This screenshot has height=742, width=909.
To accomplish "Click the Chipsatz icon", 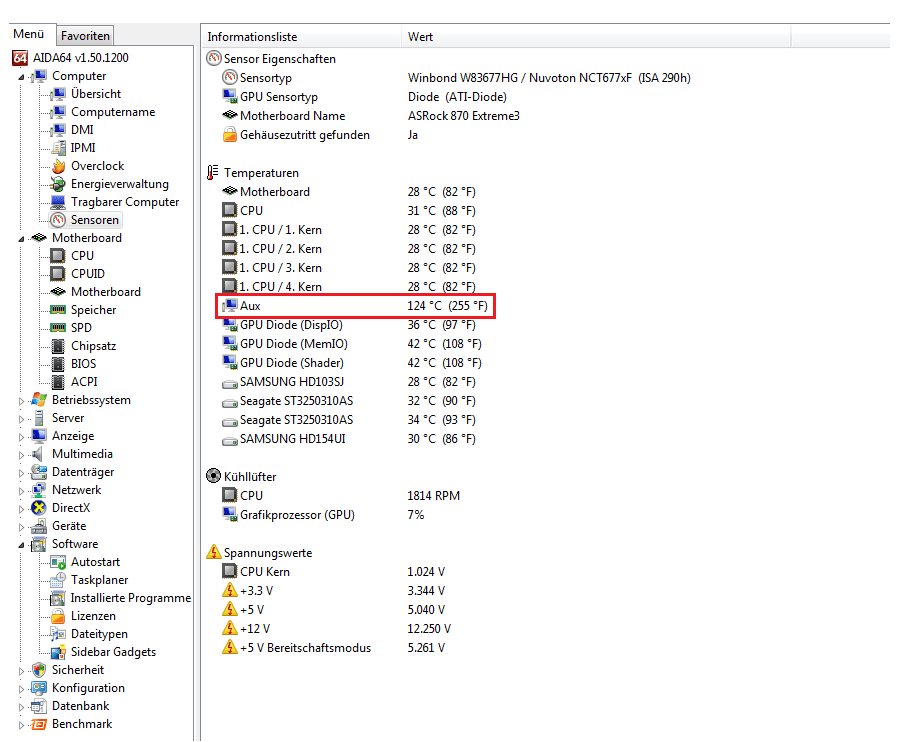I will point(58,346).
